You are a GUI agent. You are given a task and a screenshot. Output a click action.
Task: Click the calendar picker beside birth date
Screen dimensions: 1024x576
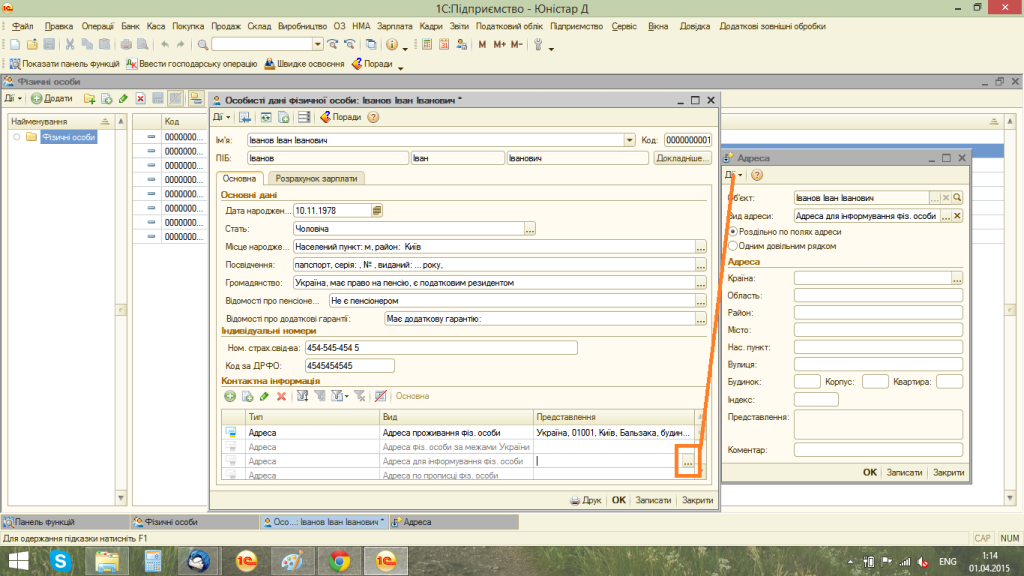pos(377,210)
